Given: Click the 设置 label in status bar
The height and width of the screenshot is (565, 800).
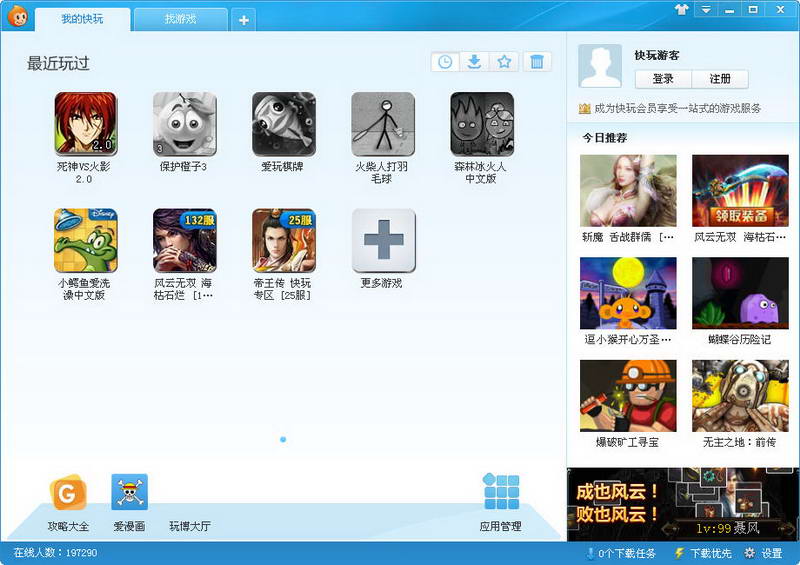Looking at the screenshot, I should point(772,553).
